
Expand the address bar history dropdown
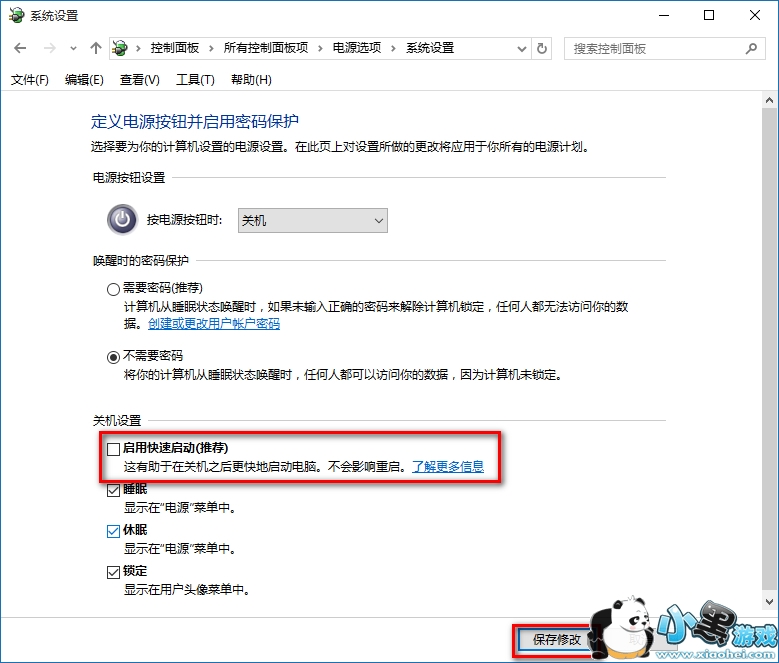point(522,49)
